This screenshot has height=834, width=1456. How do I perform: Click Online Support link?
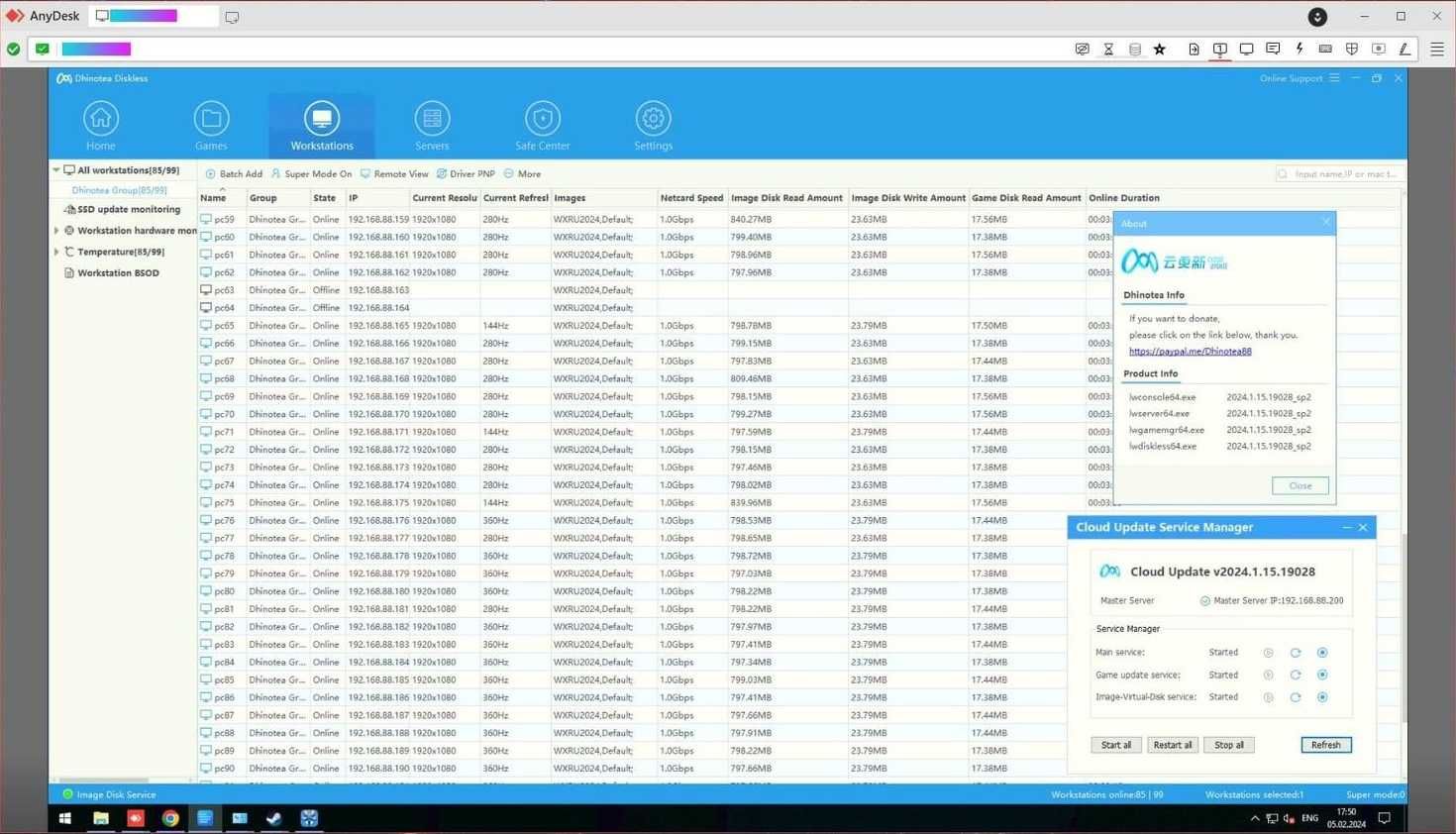[x=1291, y=78]
